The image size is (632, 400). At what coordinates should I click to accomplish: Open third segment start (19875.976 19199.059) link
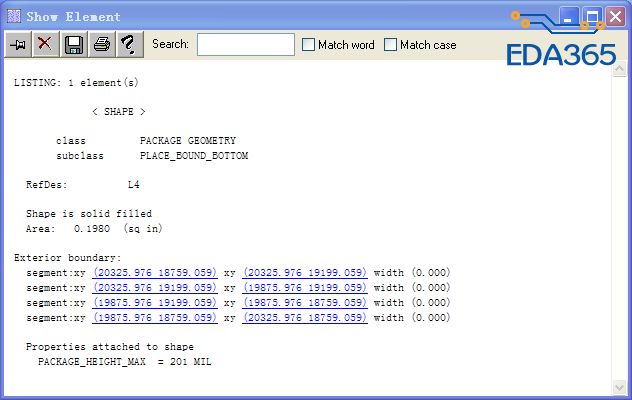pyautogui.click(x=155, y=302)
